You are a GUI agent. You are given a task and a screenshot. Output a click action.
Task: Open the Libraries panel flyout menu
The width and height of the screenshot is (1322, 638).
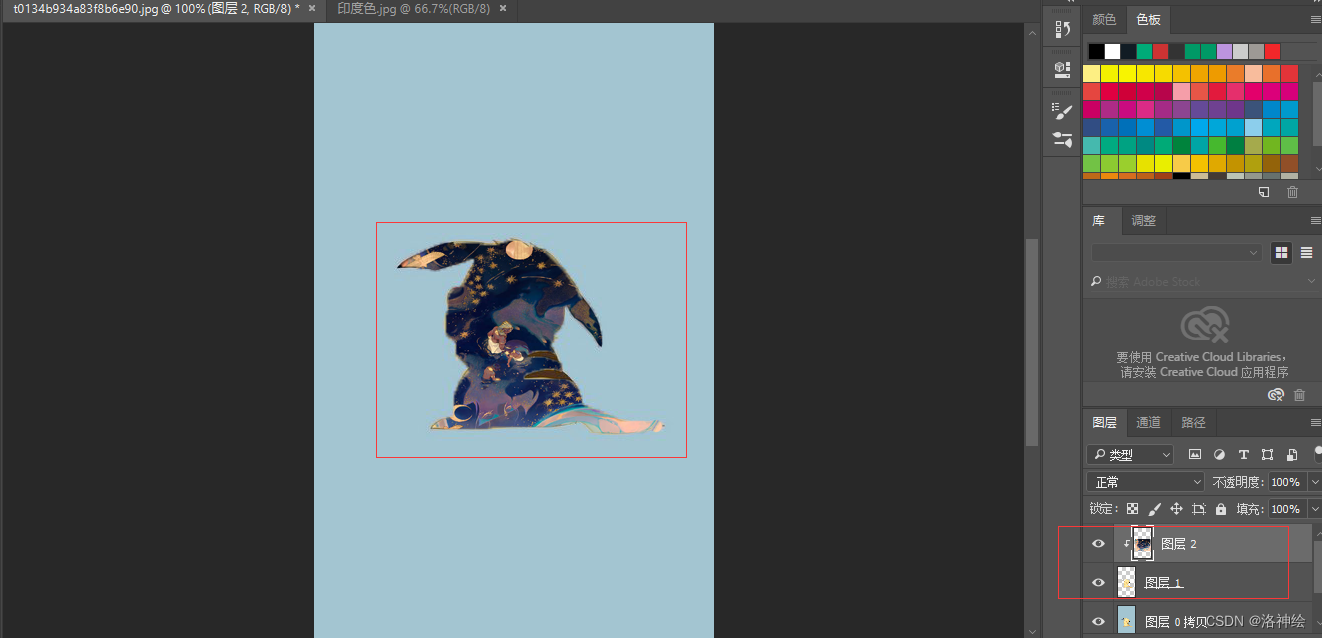[1315, 220]
